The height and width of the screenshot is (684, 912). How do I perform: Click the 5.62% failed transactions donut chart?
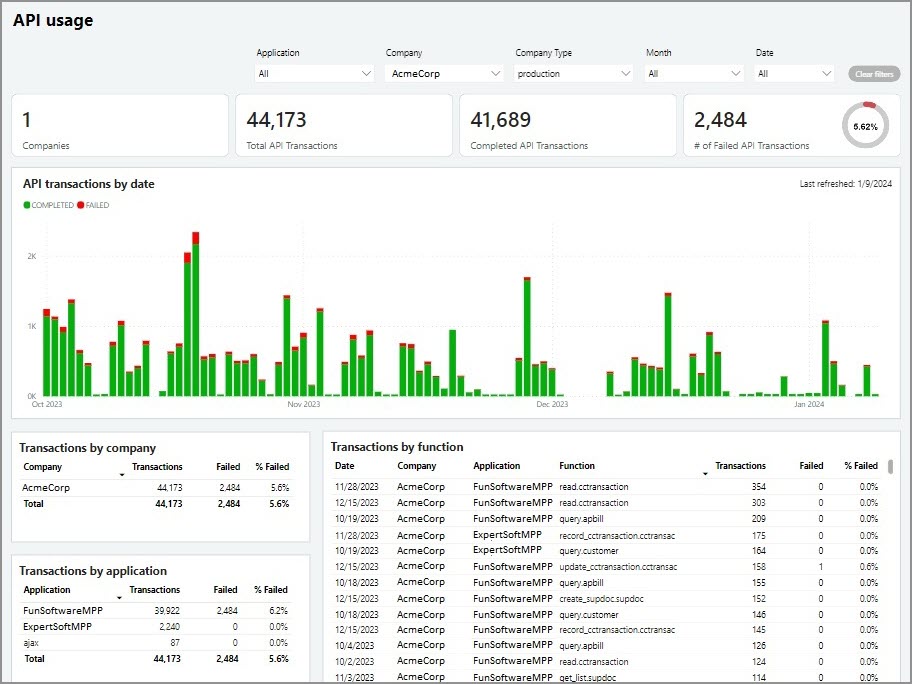tap(865, 126)
